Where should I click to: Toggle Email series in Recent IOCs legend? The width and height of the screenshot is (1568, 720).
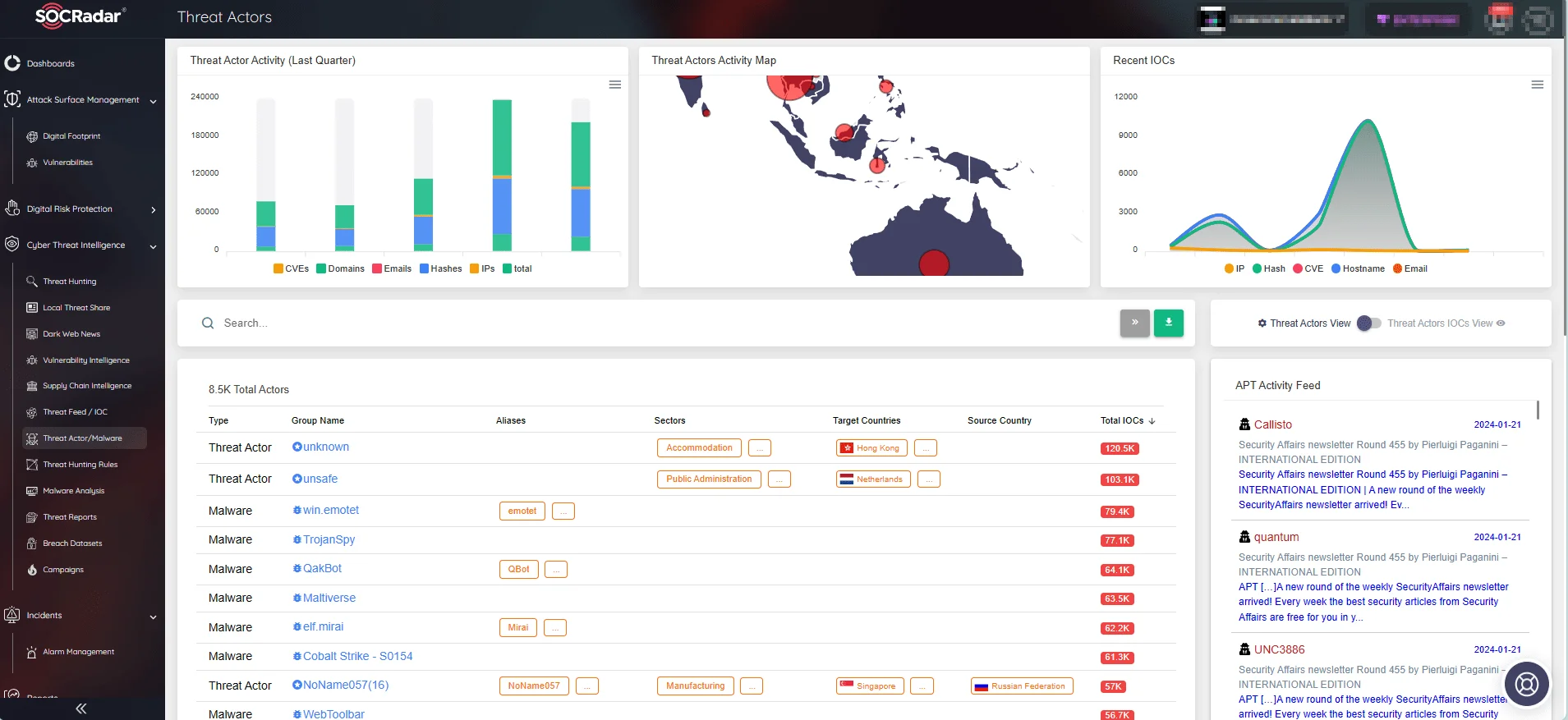click(1409, 268)
